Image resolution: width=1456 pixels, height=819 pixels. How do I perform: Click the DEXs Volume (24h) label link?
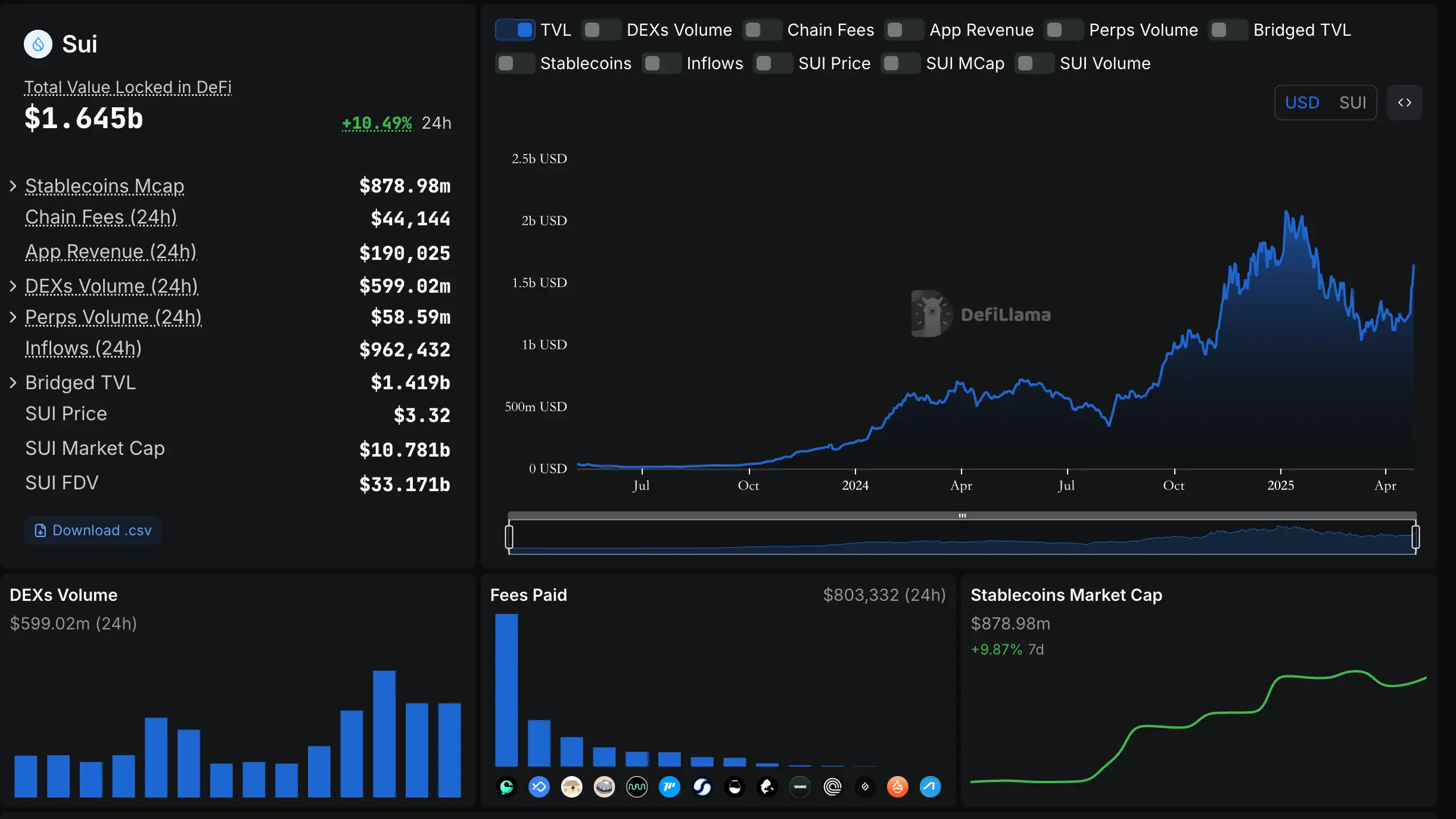click(x=112, y=286)
